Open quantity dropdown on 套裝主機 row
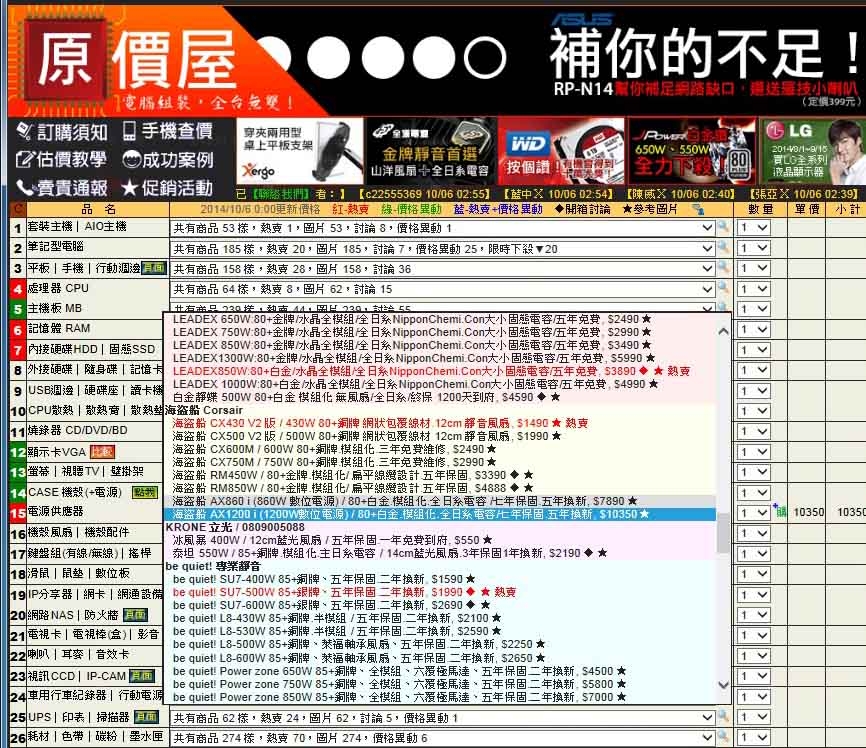866x748 pixels. tap(753, 228)
